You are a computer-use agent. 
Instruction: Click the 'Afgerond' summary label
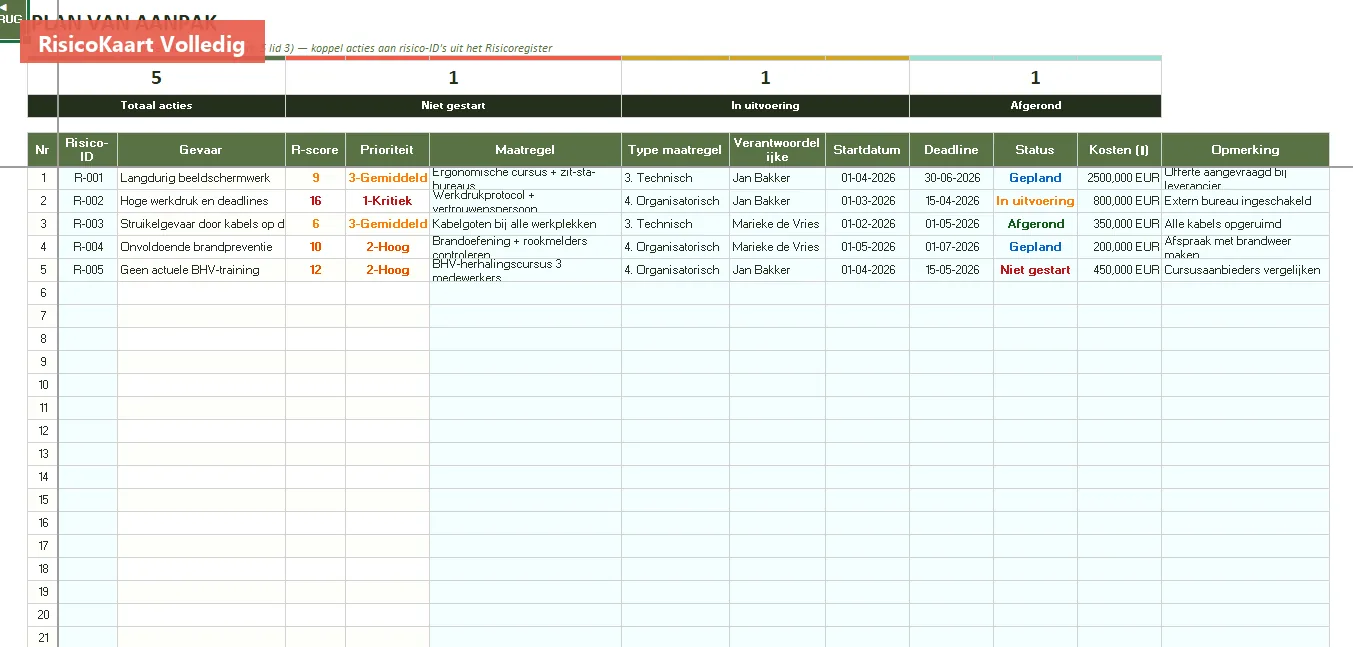click(x=1035, y=105)
